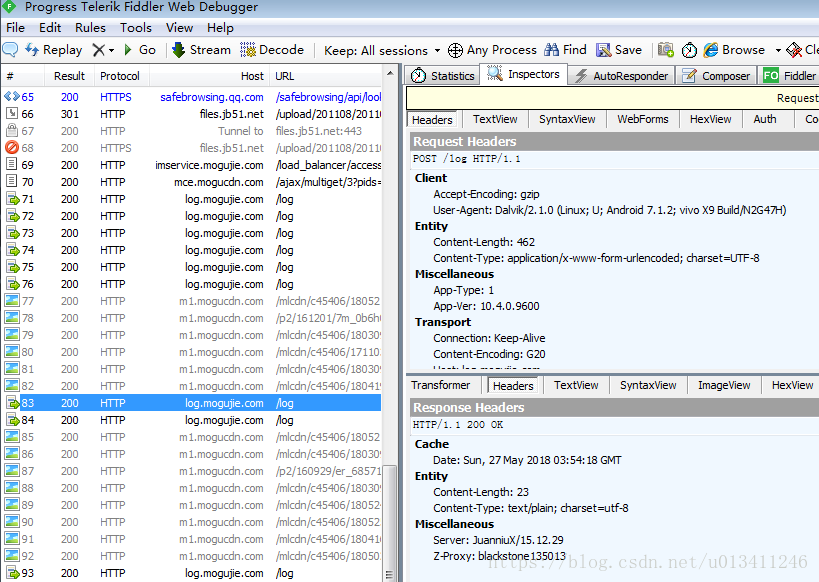The image size is (819, 582).
Task: Select request WebForms tab
Action: click(642, 119)
